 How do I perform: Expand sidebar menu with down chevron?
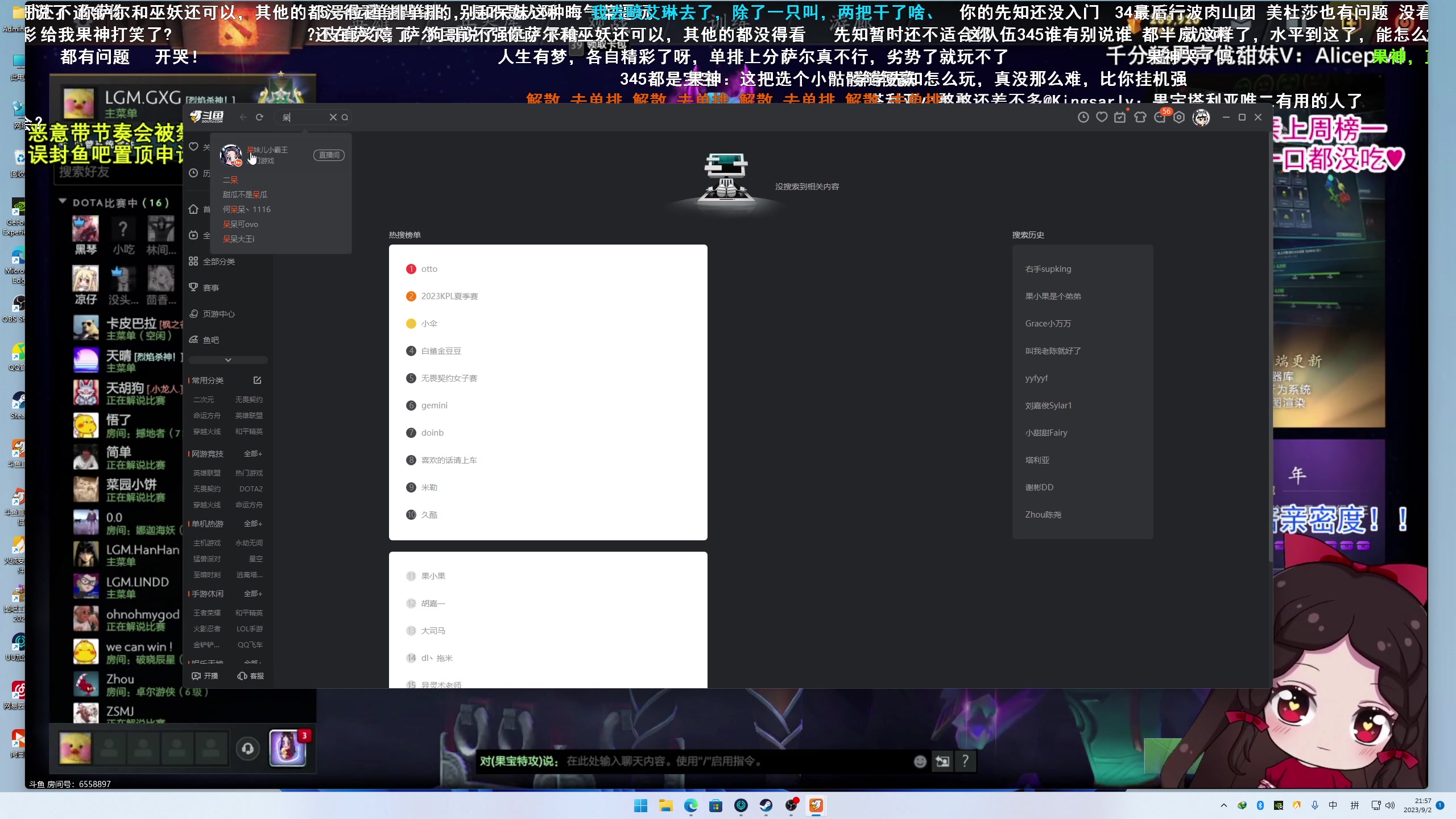tap(228, 360)
